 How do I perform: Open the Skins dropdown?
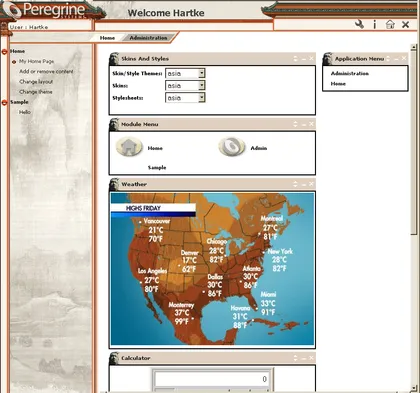tap(202, 85)
